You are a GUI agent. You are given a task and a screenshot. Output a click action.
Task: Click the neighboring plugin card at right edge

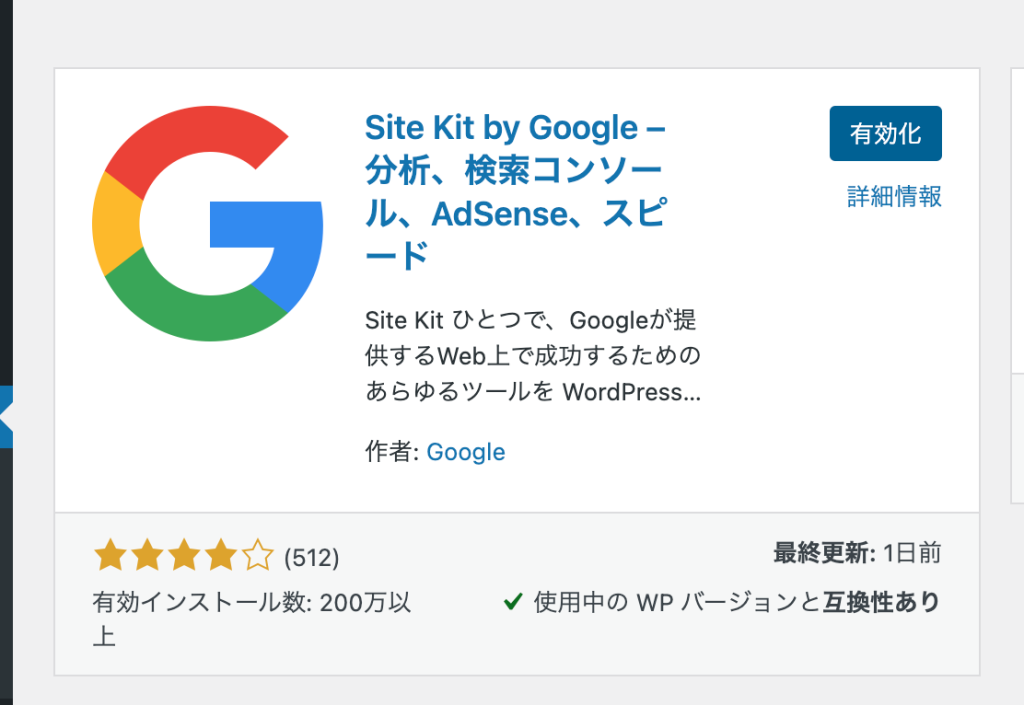tap(1017, 285)
